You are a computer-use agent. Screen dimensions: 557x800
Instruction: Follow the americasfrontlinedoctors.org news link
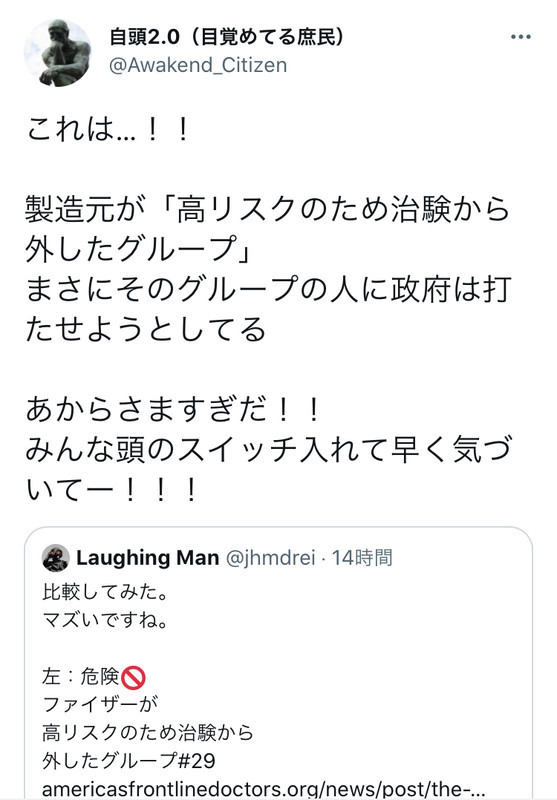tap(264, 789)
